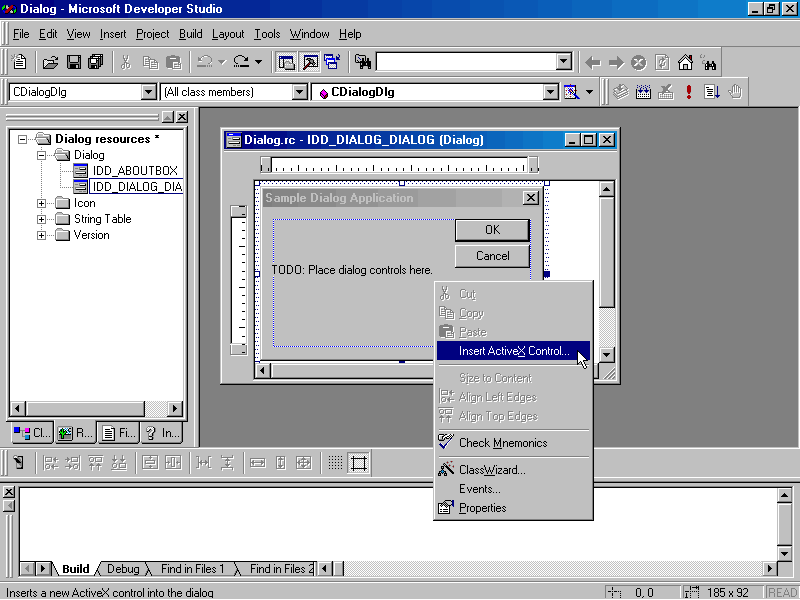Click the Go debug toolbar icon
Image resolution: width=800 pixels, height=600 pixels.
(712, 92)
